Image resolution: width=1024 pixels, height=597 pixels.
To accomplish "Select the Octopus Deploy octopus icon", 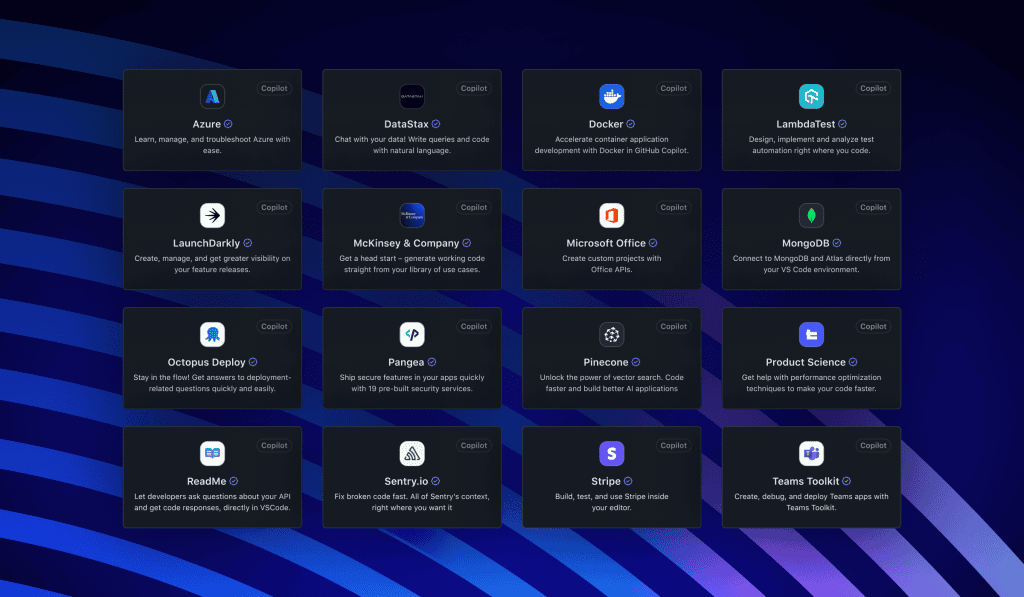I will (212, 334).
